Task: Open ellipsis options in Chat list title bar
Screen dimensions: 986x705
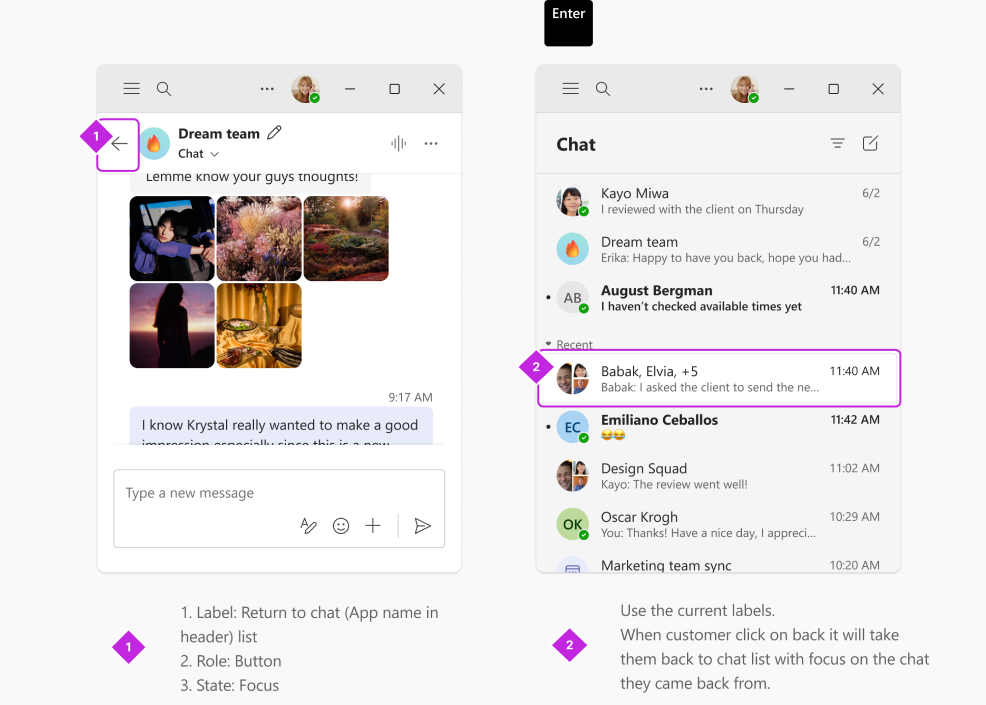Action: (706, 89)
